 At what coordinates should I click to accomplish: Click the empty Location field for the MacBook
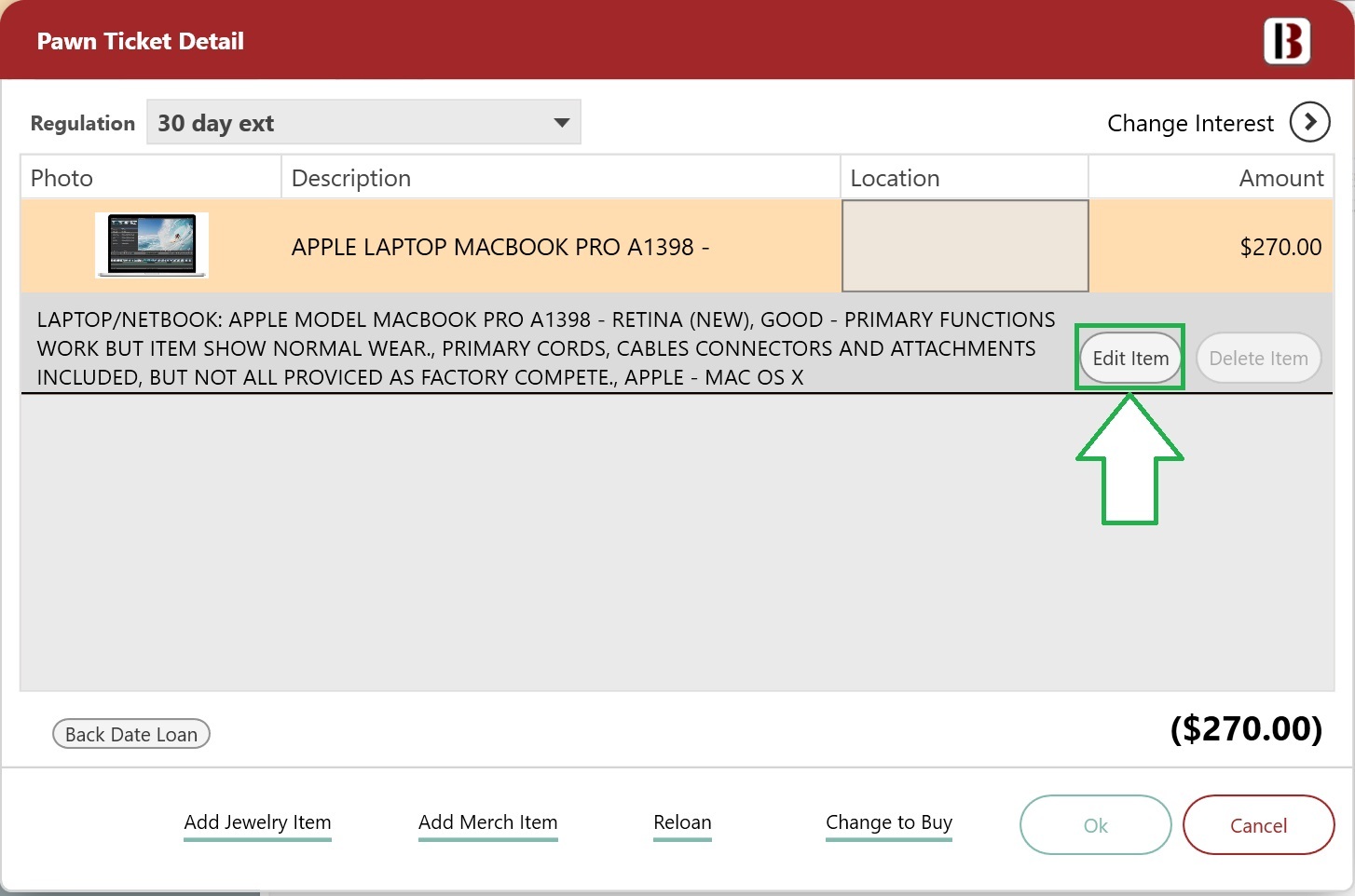point(965,246)
